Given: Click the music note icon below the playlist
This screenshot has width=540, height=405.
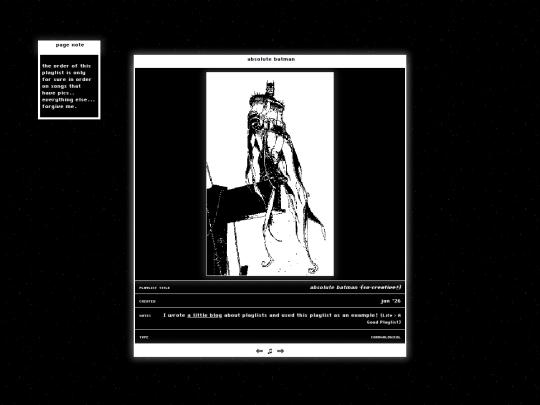Looking at the screenshot, I should tap(270, 351).
